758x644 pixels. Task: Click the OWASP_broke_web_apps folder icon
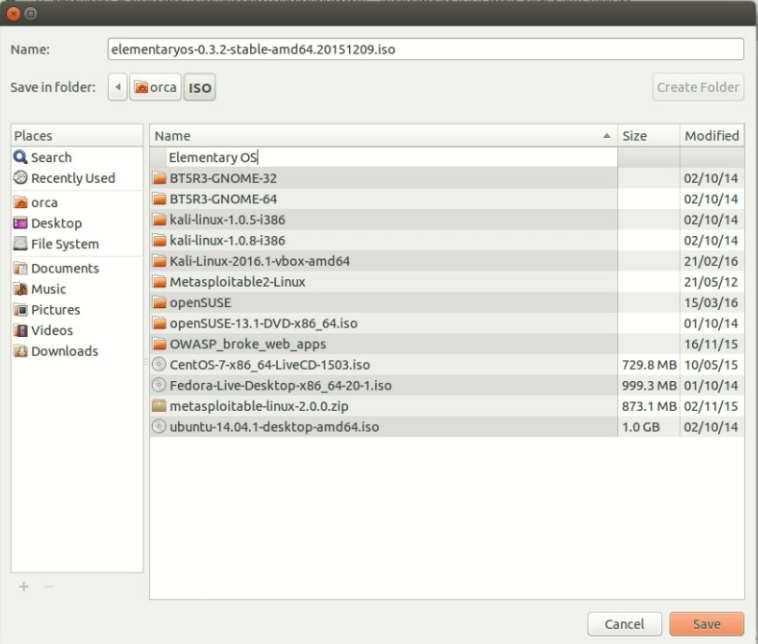click(159, 344)
